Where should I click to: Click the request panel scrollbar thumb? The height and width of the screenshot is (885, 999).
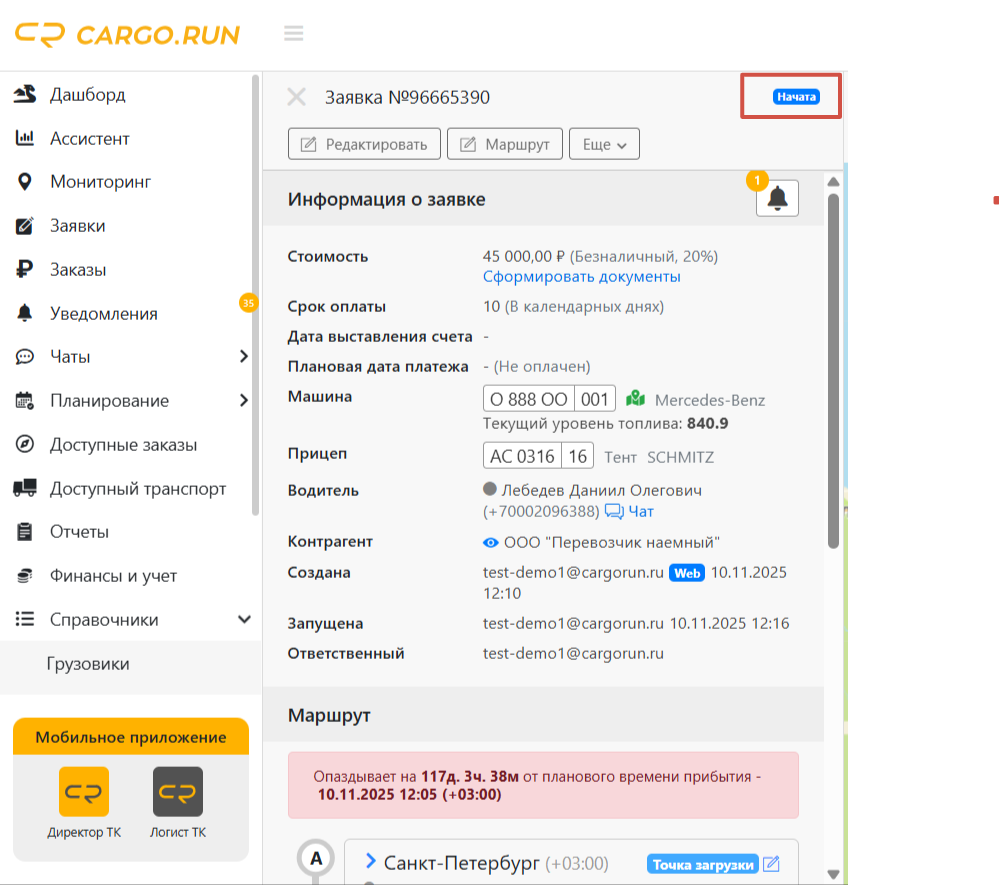click(833, 371)
